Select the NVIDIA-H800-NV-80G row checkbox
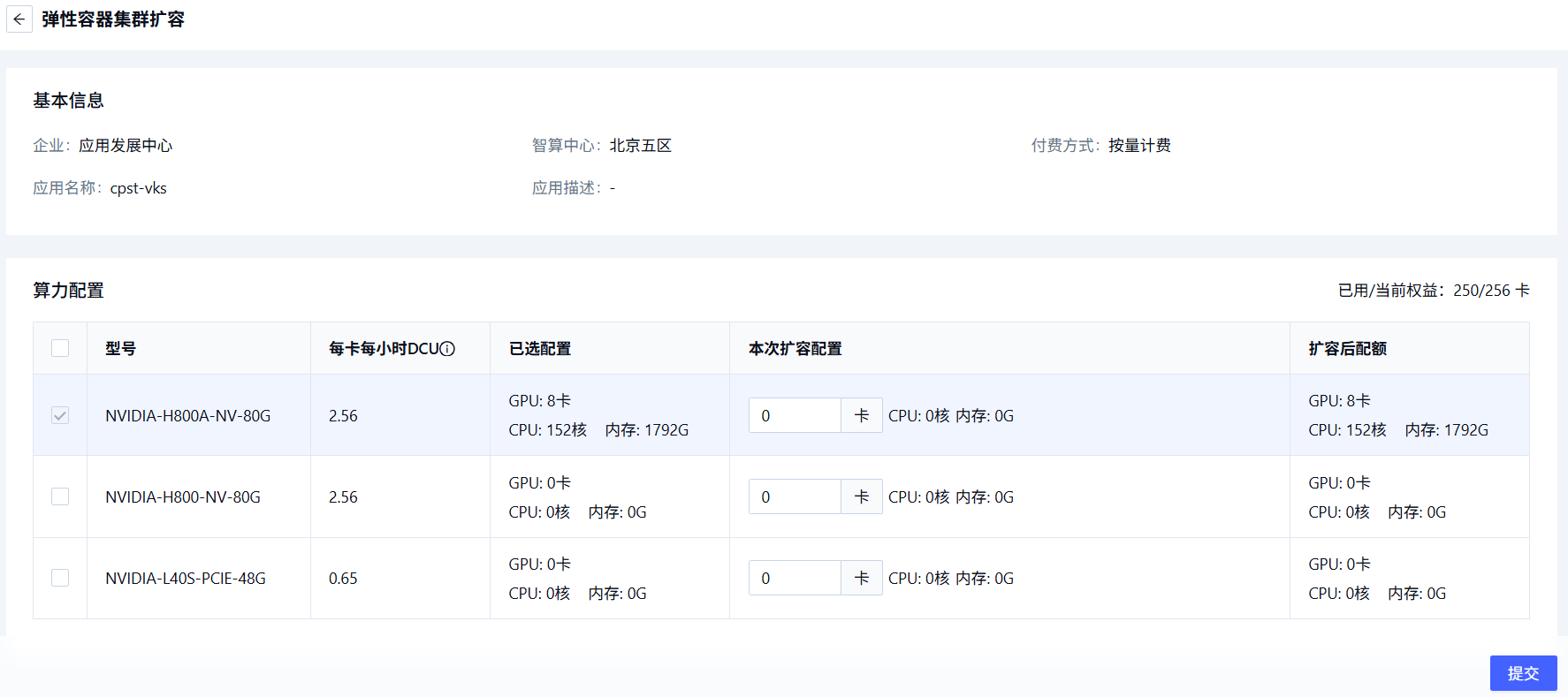 60,496
